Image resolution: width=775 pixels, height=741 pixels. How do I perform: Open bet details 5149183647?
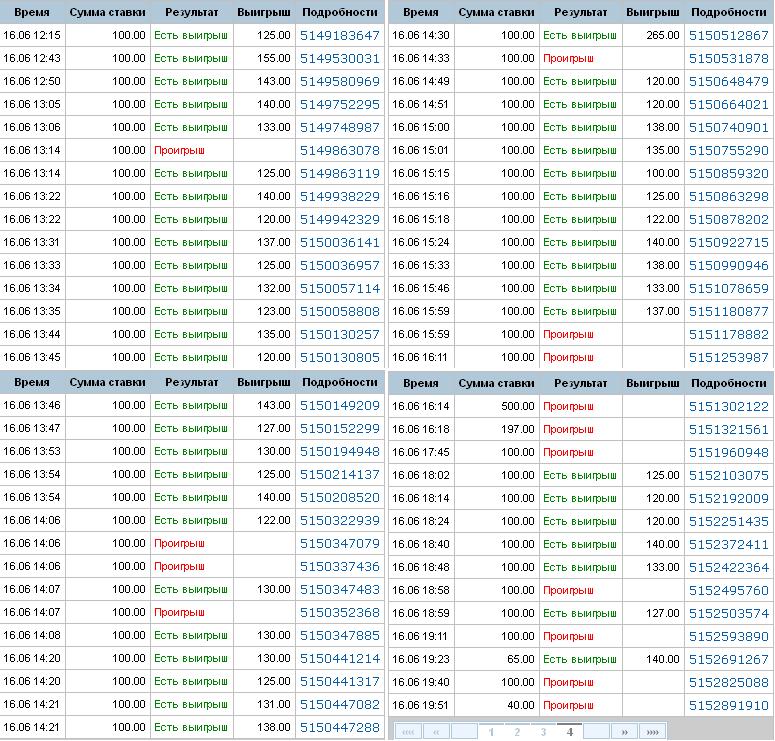[x=340, y=36]
